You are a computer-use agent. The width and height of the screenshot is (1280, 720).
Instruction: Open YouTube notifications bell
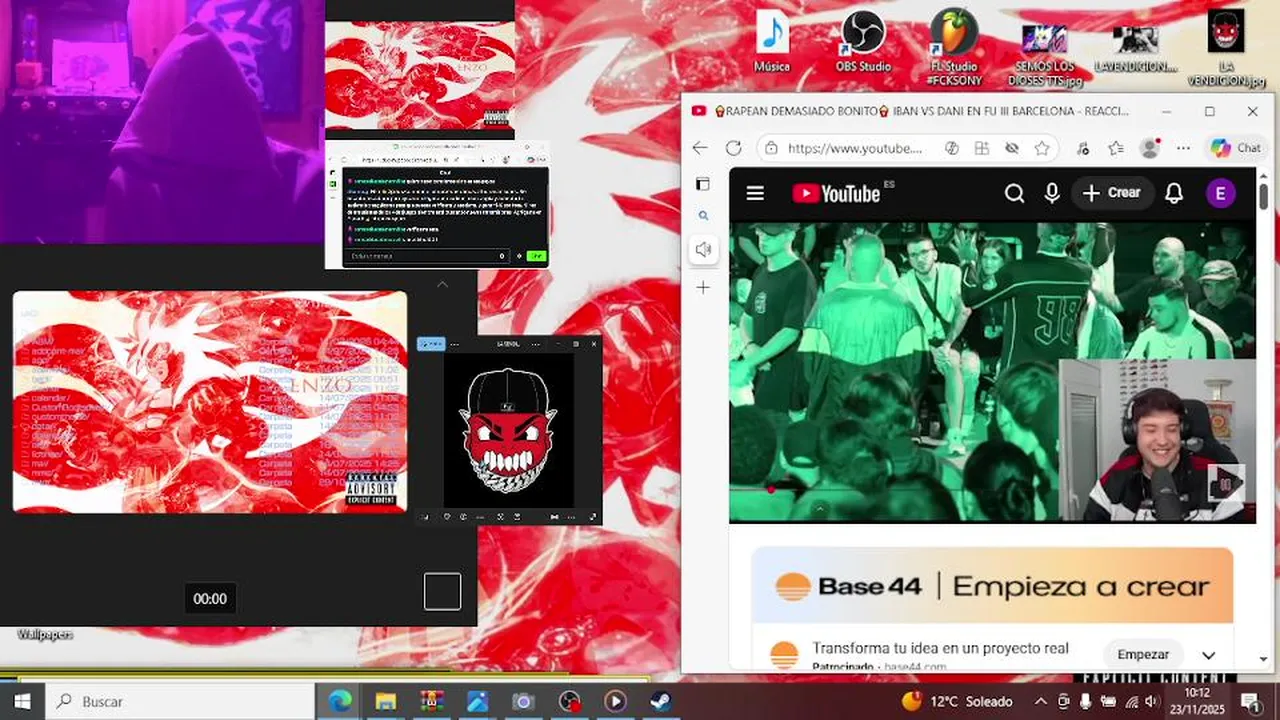[1174, 193]
